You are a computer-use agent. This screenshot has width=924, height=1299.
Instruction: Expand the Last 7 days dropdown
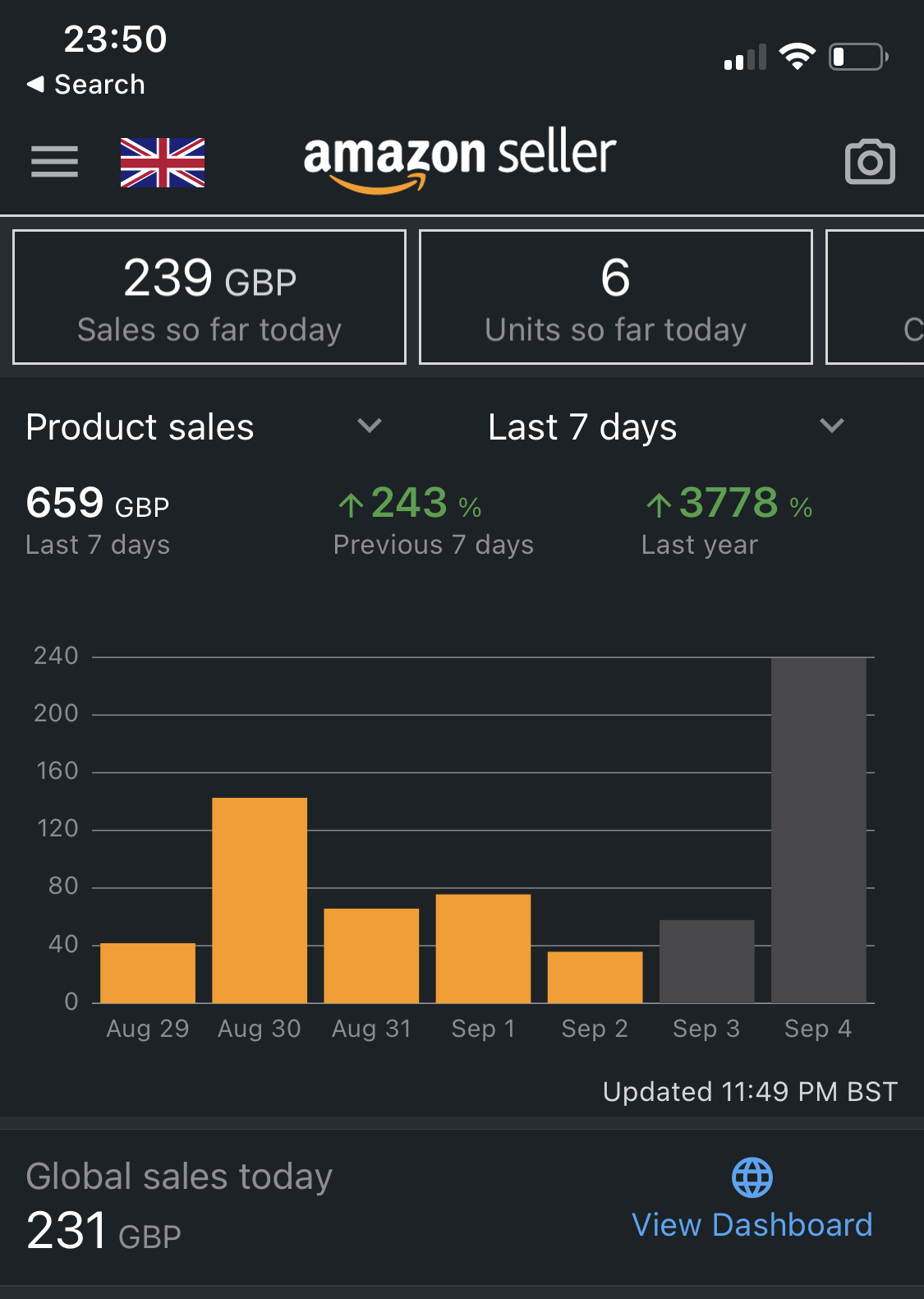click(x=666, y=426)
